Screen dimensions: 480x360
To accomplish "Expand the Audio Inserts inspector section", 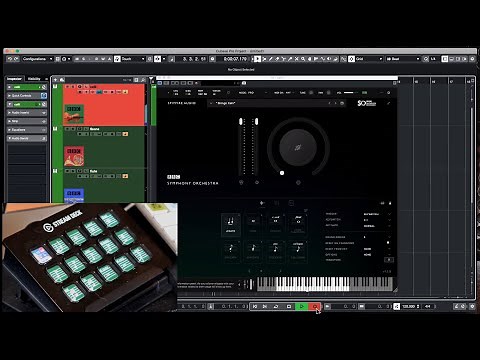I will tap(27, 113).
